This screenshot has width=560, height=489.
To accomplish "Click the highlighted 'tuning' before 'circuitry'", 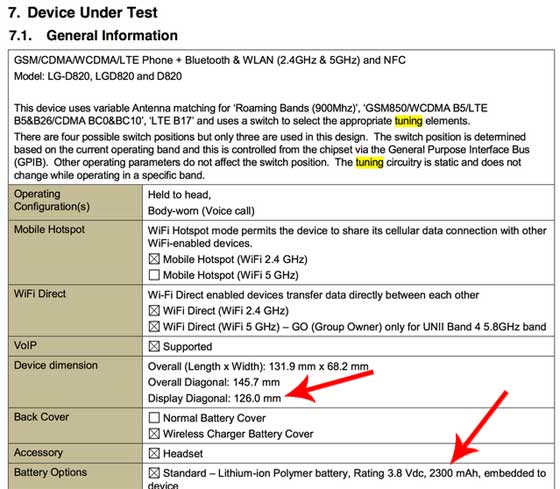I will coord(370,163).
